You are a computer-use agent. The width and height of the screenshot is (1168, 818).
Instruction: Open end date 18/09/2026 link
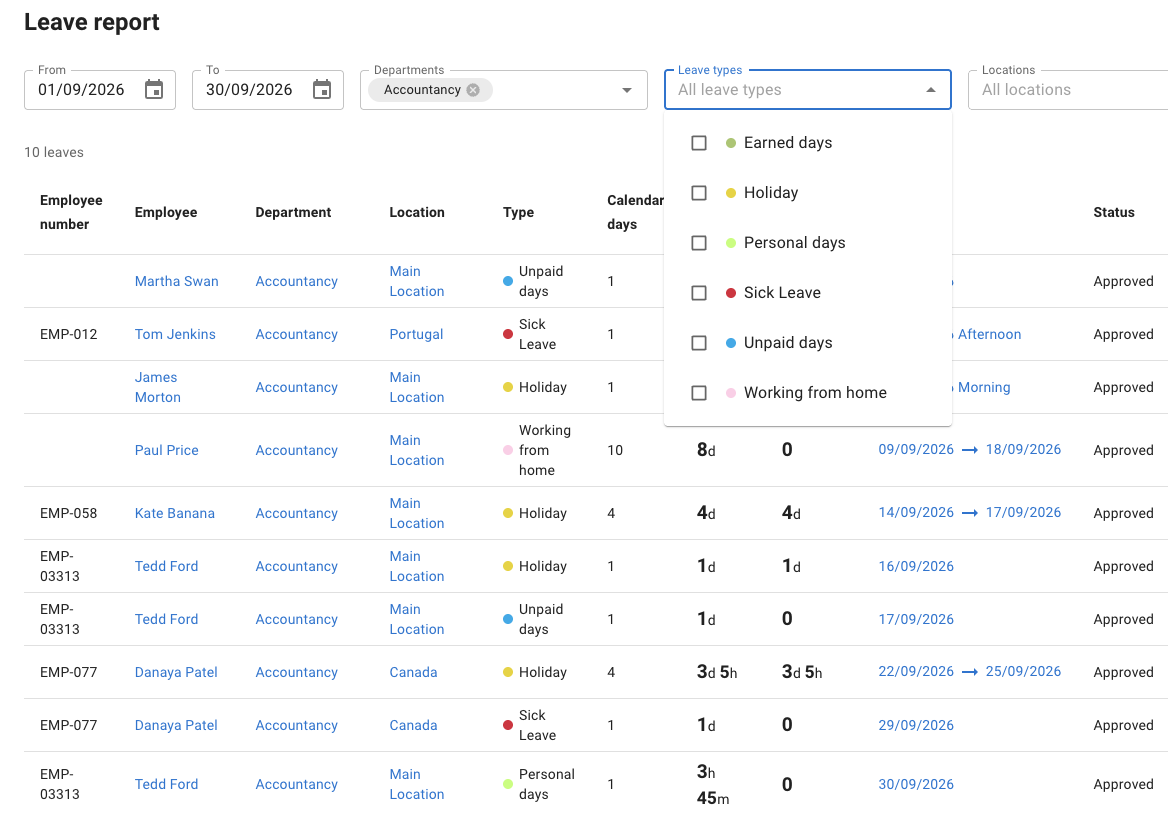tap(1023, 449)
